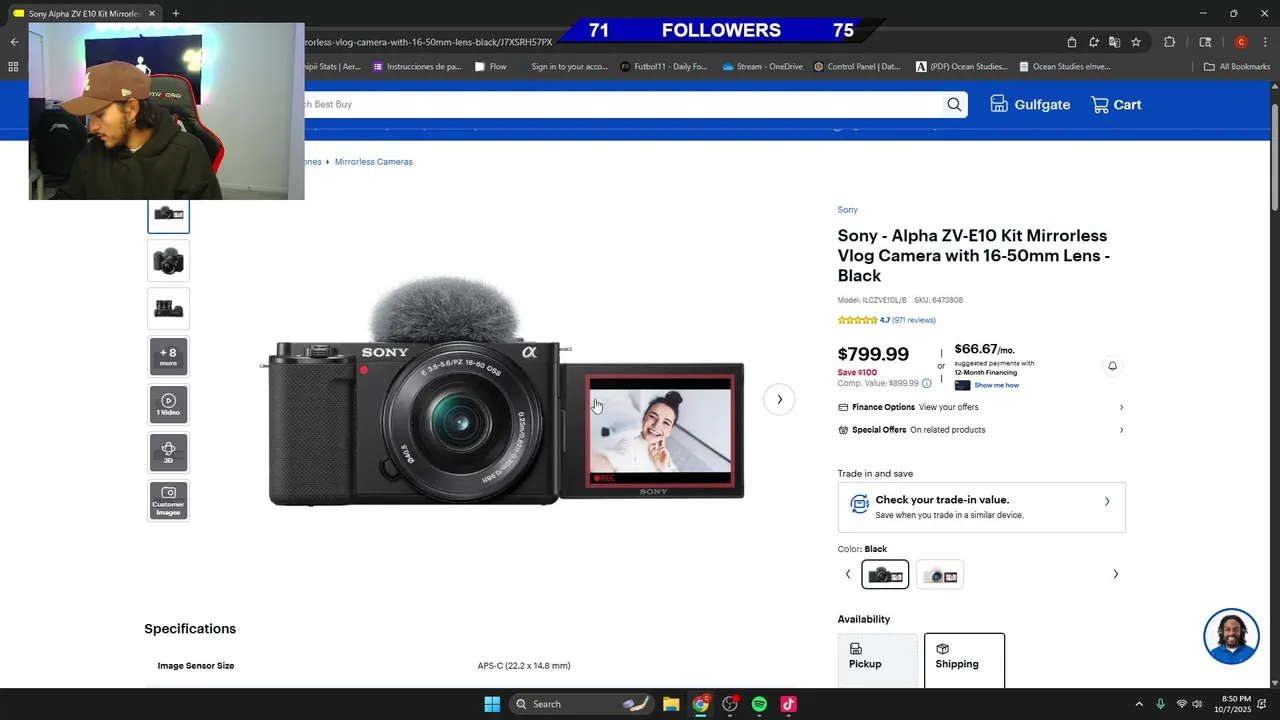The image size is (1280, 720).
Task: Select the first camera front thumbnail
Action: 168,214
